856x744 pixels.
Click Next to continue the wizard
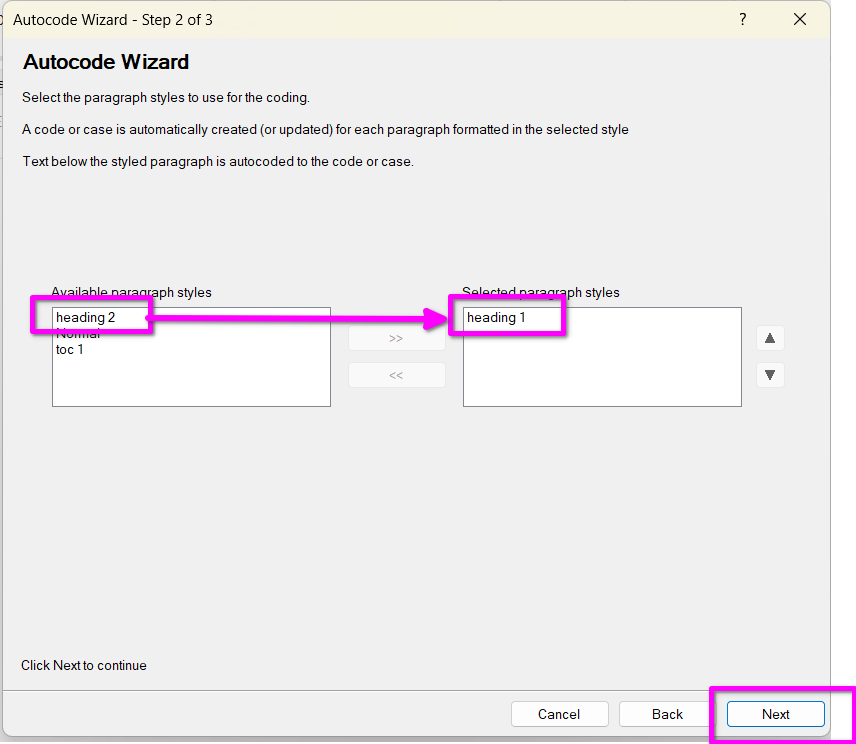coord(775,714)
